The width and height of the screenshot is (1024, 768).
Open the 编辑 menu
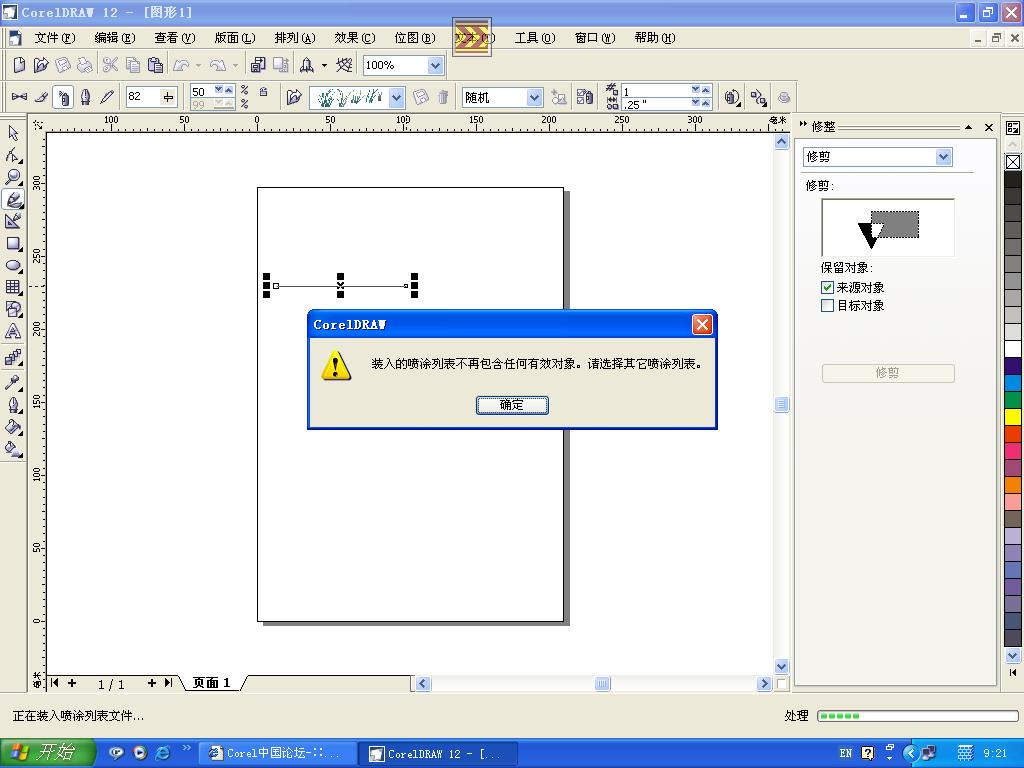(115, 38)
